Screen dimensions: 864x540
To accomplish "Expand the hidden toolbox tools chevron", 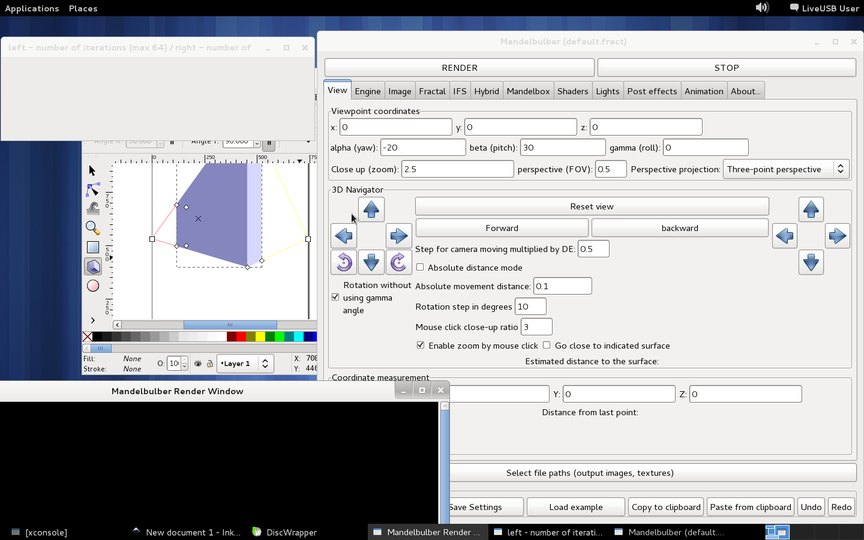I will (93, 321).
